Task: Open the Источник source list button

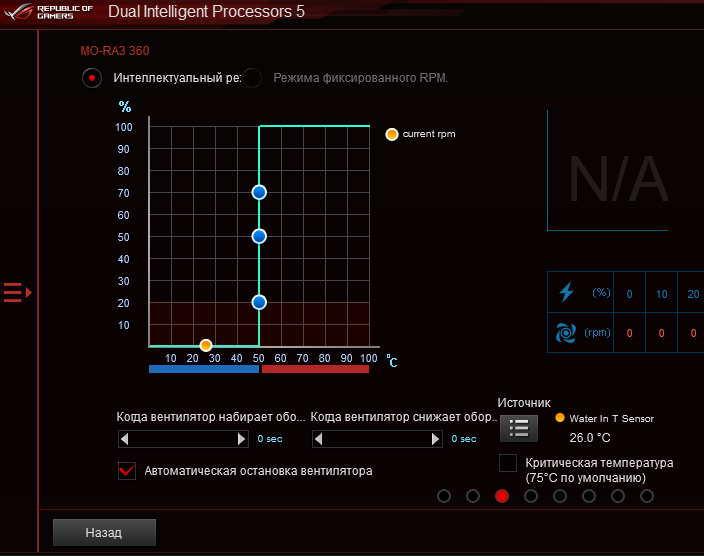Action: pyautogui.click(x=519, y=428)
